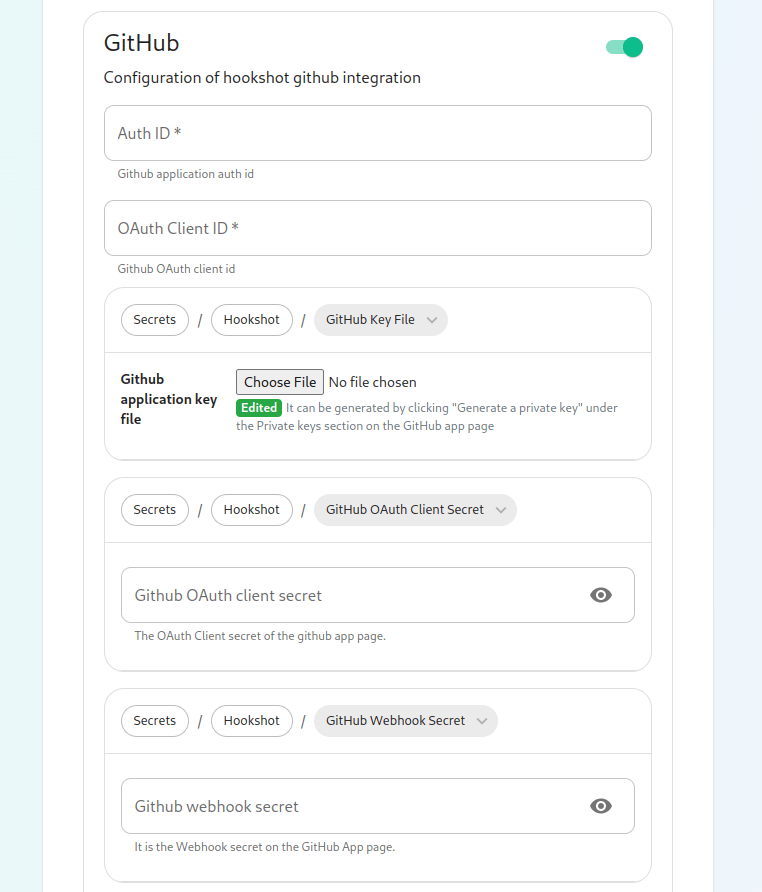Open Hookshot breadcrumb in Webhook Secret card
The image size is (762, 892).
[252, 721]
